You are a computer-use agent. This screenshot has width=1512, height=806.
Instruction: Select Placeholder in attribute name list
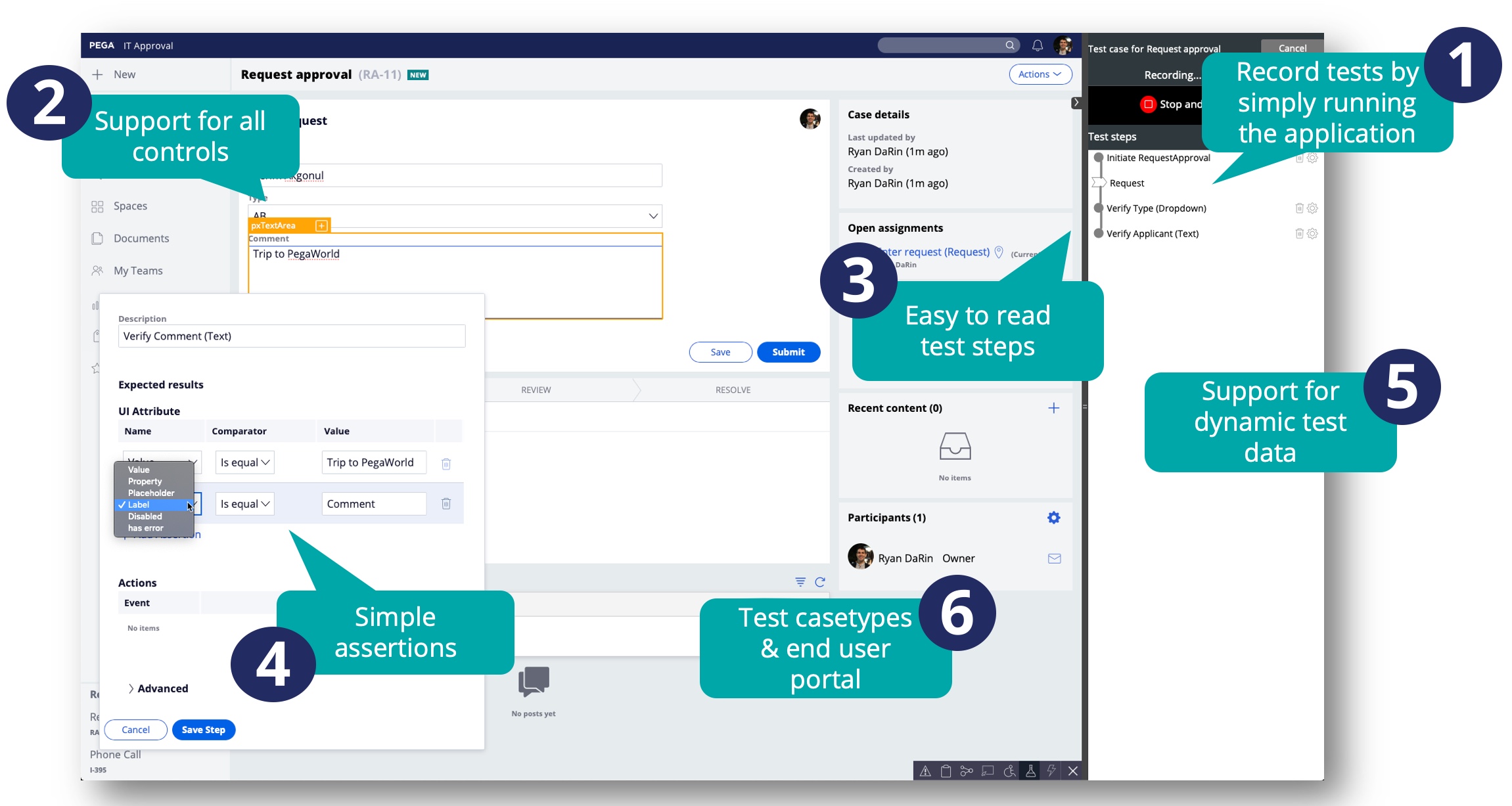(154, 493)
